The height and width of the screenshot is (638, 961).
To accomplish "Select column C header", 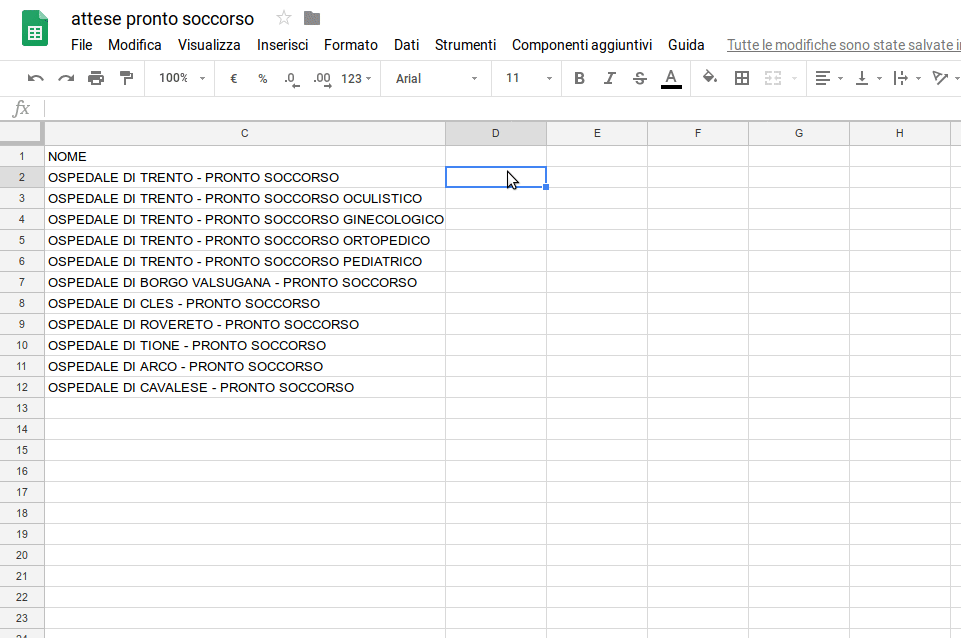I will 245,133.
